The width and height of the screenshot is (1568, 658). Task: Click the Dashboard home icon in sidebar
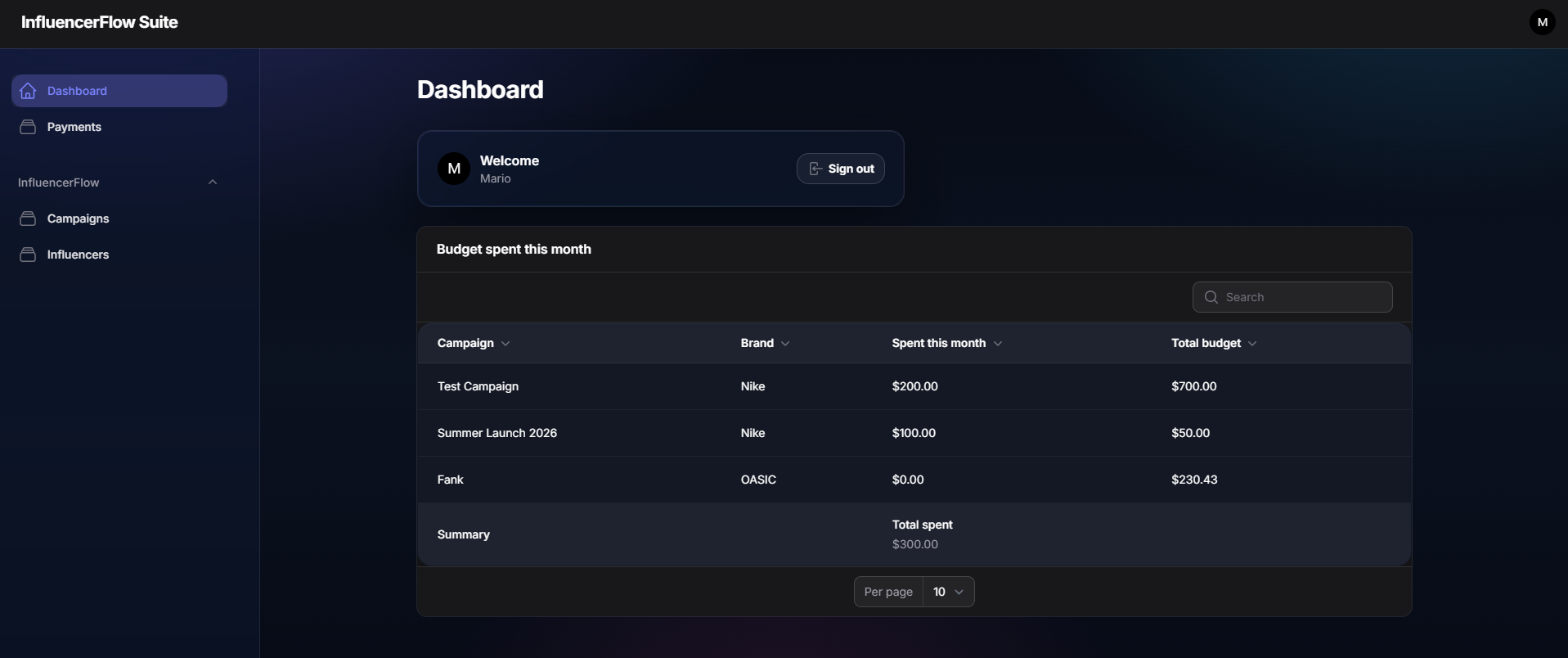coord(28,91)
